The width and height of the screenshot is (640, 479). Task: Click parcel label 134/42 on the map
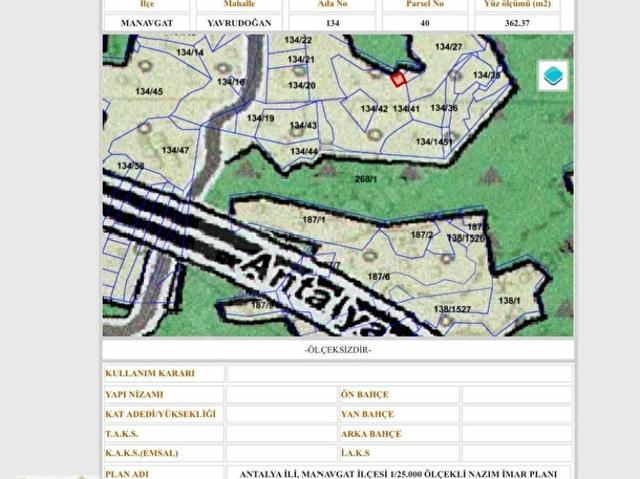point(374,109)
